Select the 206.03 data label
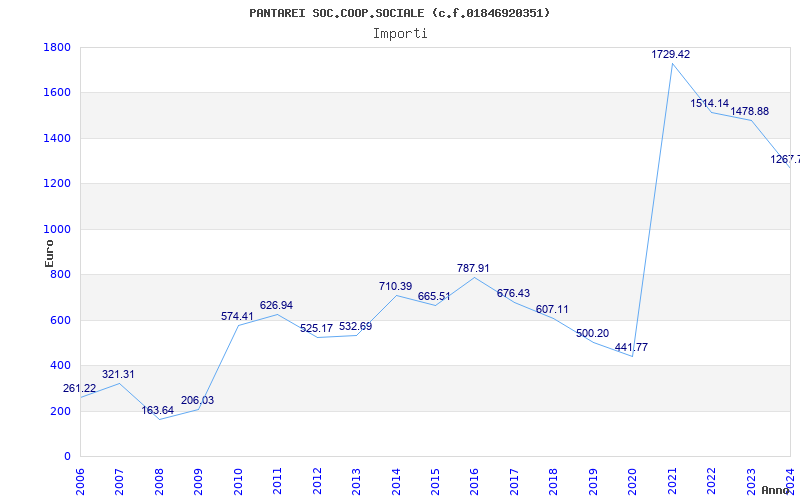 pos(197,401)
